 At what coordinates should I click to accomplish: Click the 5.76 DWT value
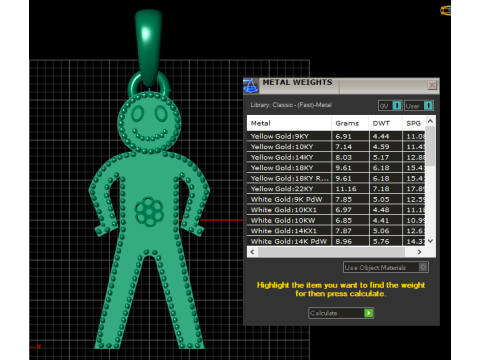click(381, 241)
